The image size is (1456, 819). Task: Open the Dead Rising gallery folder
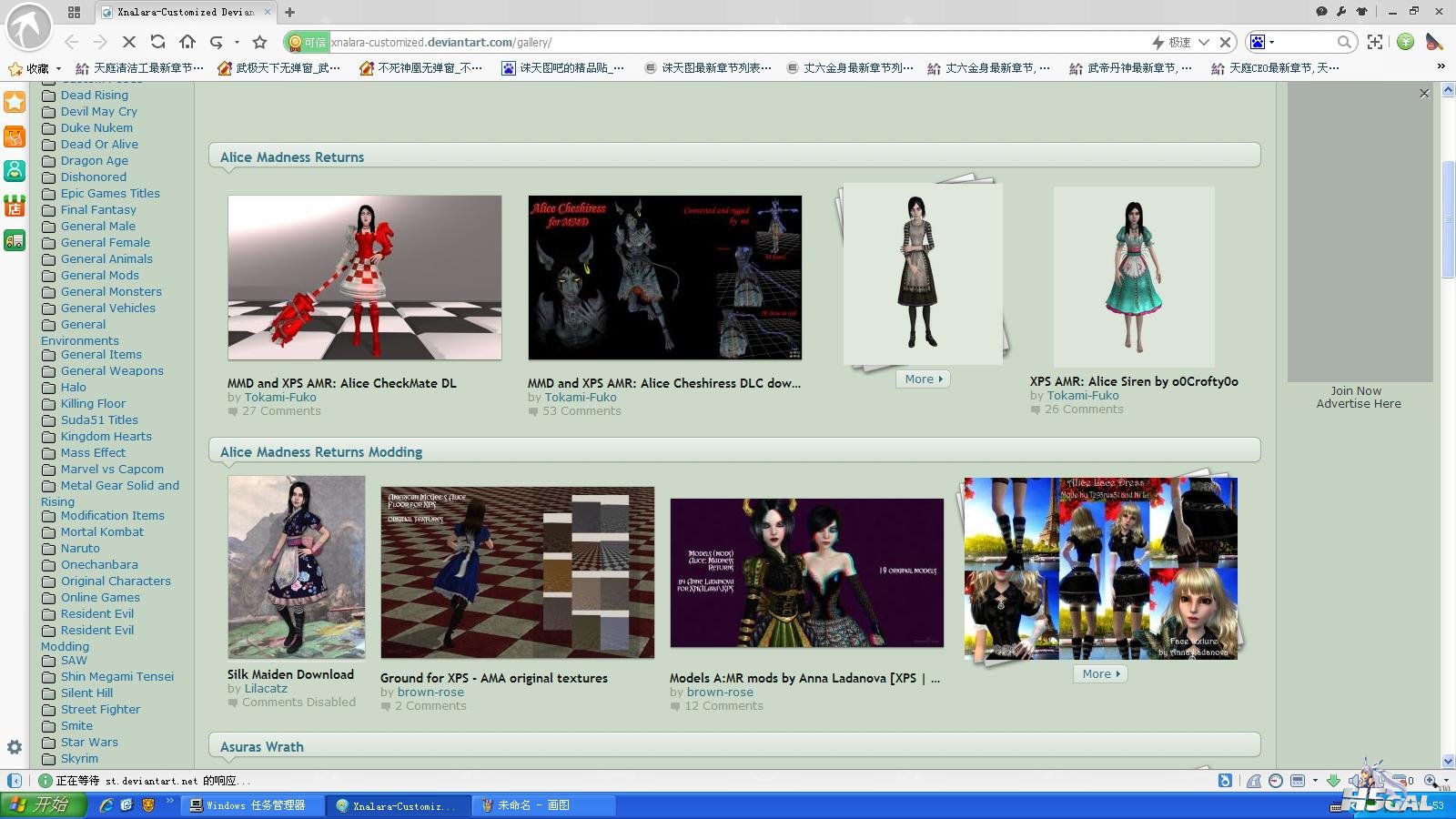coord(94,95)
